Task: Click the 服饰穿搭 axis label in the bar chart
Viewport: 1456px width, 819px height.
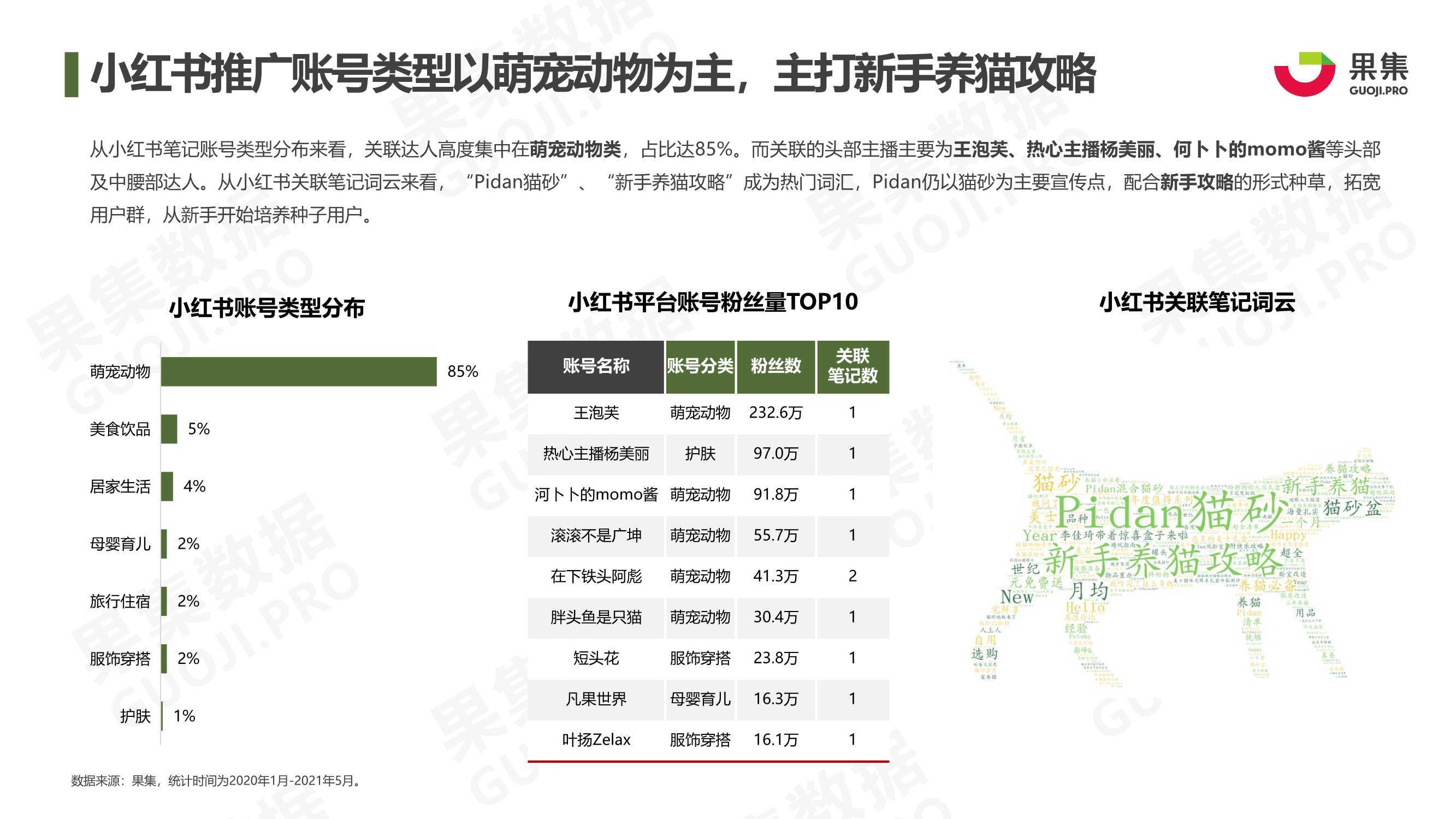Action: pyautogui.click(x=120, y=659)
